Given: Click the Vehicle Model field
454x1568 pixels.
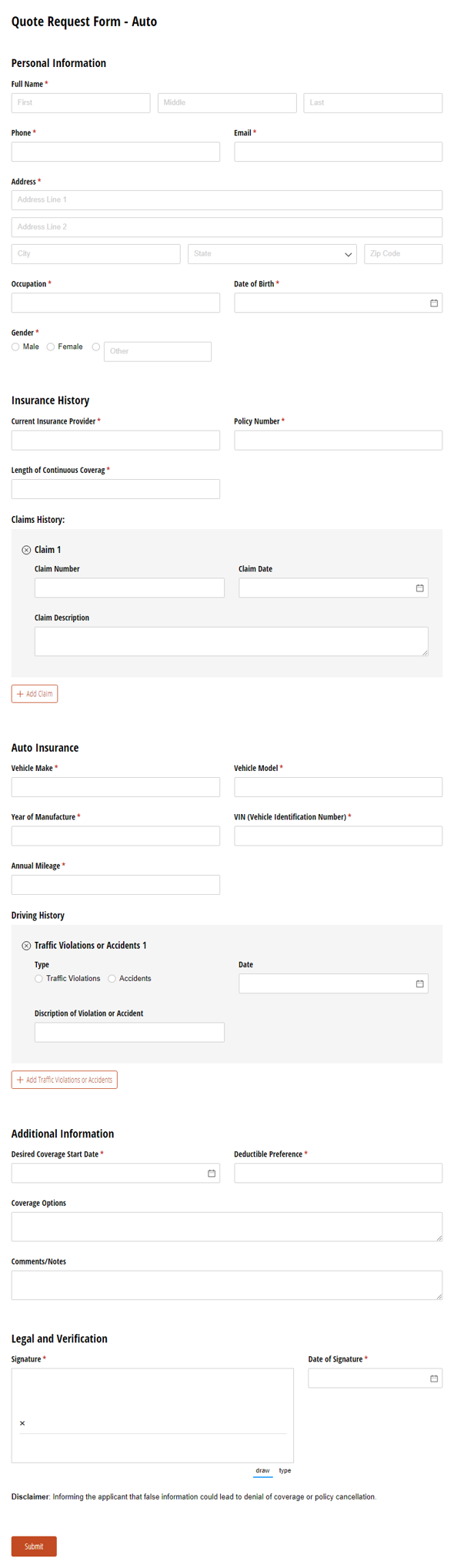Looking at the screenshot, I should (x=339, y=787).
